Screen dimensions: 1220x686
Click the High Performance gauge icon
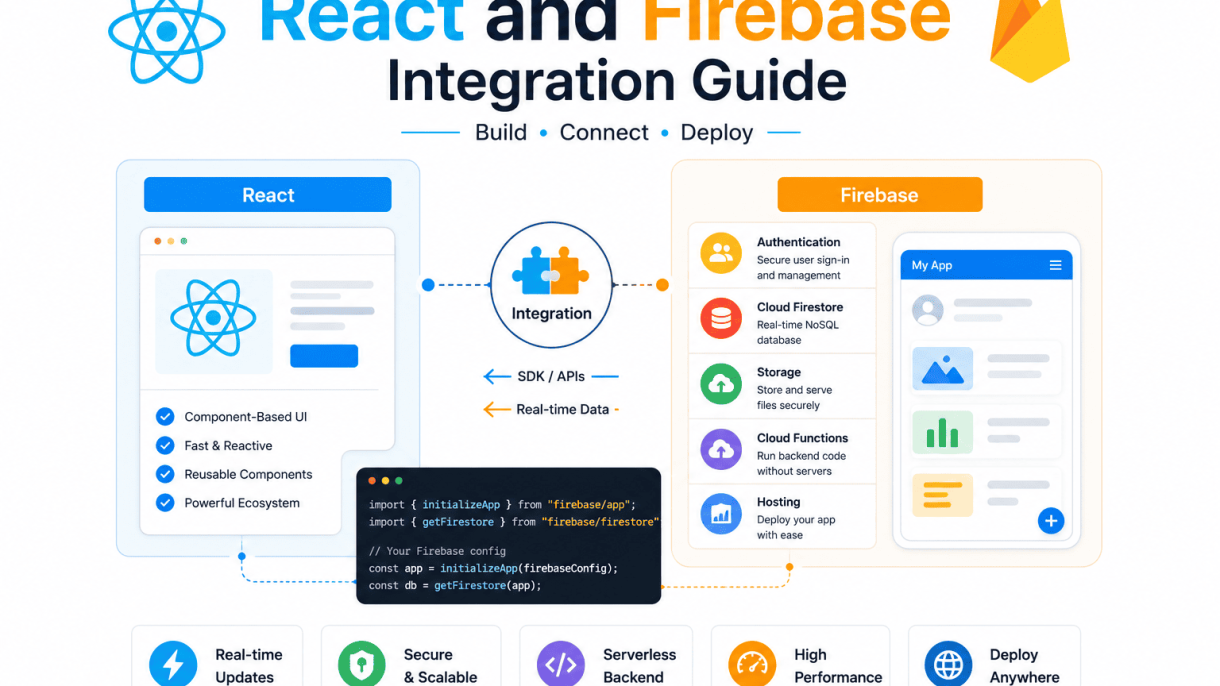click(752, 665)
